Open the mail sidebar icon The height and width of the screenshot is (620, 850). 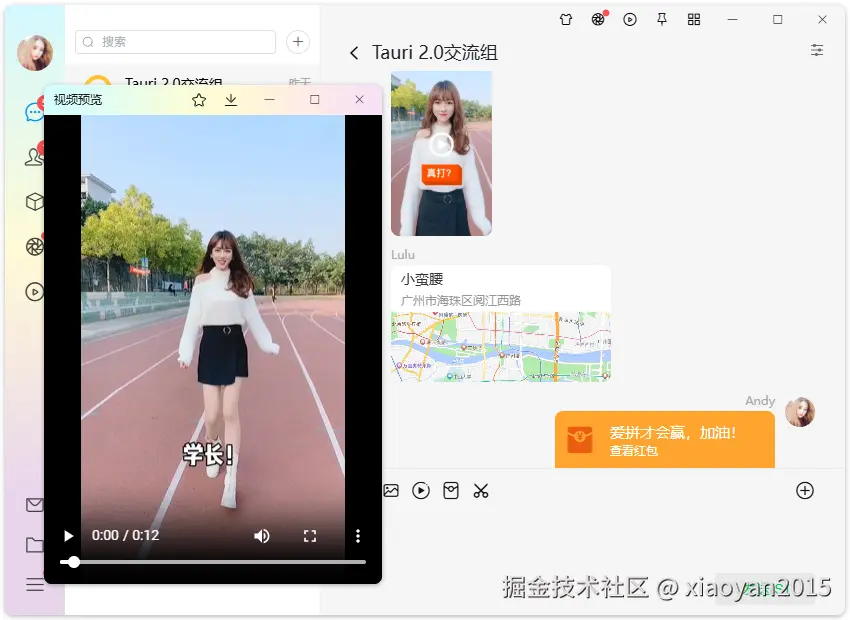tap(34, 505)
